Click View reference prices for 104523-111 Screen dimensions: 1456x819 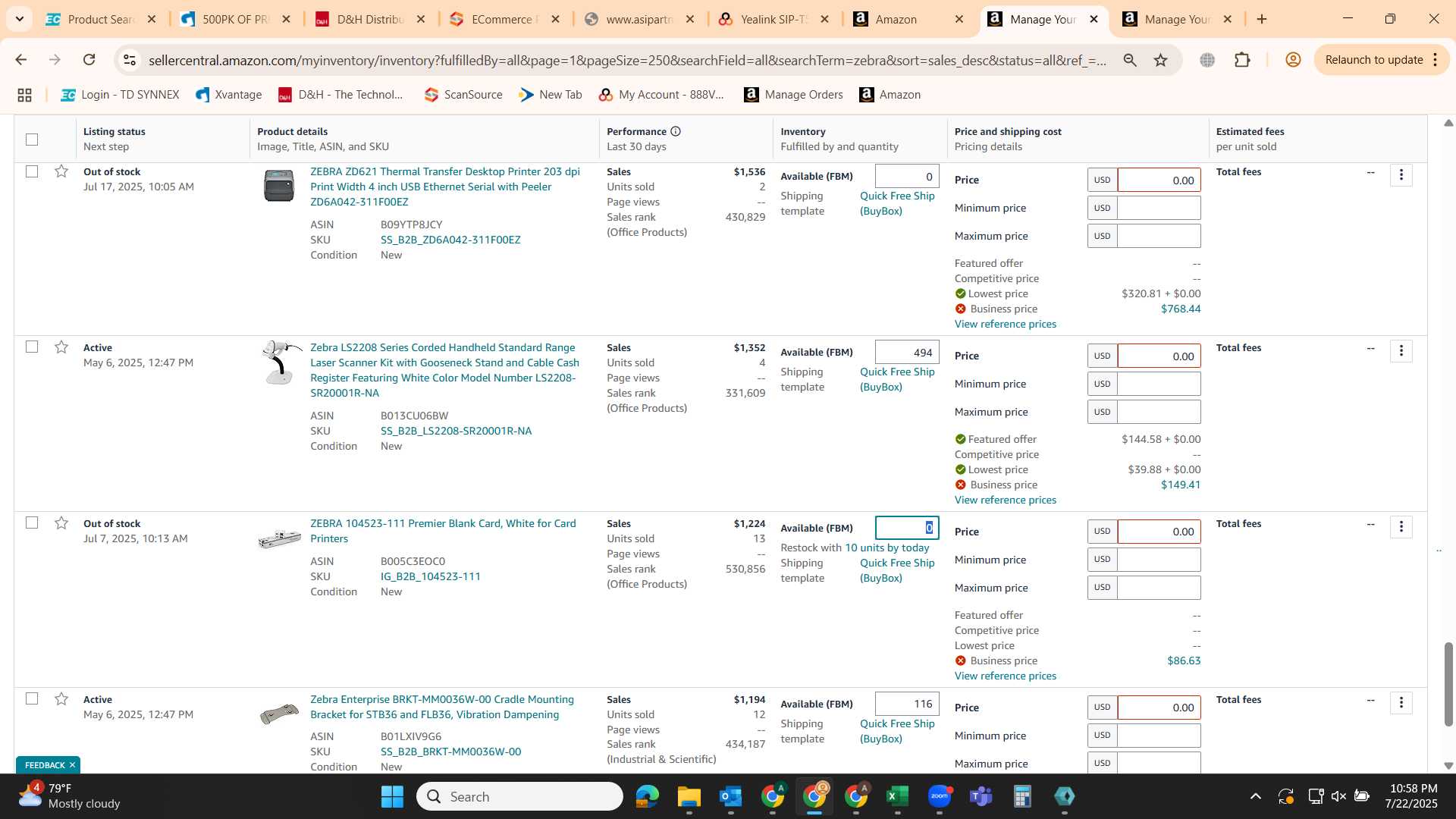[1005, 676]
